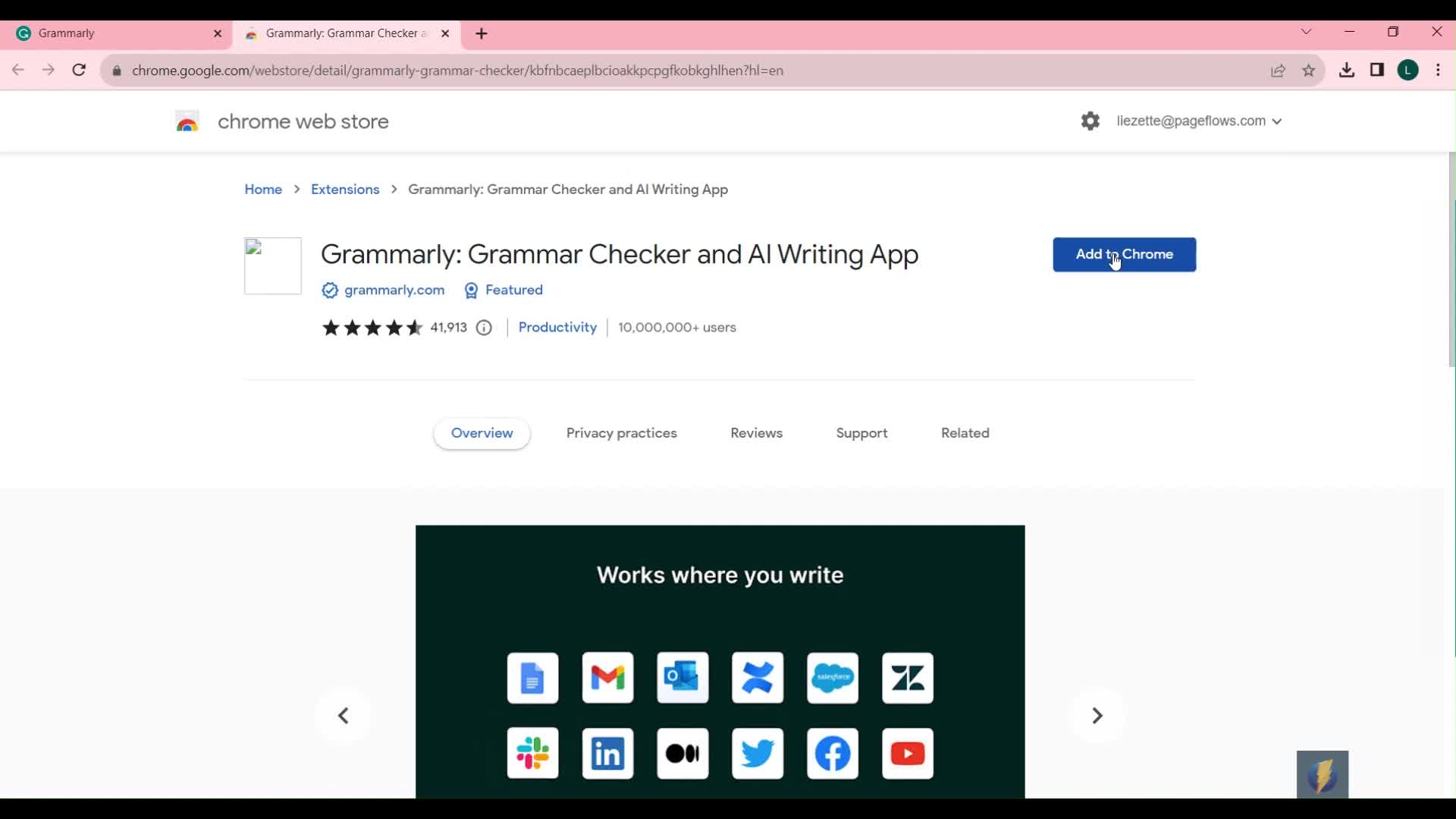
Task: Close the first Grammarly browser tab
Action: 218,33
